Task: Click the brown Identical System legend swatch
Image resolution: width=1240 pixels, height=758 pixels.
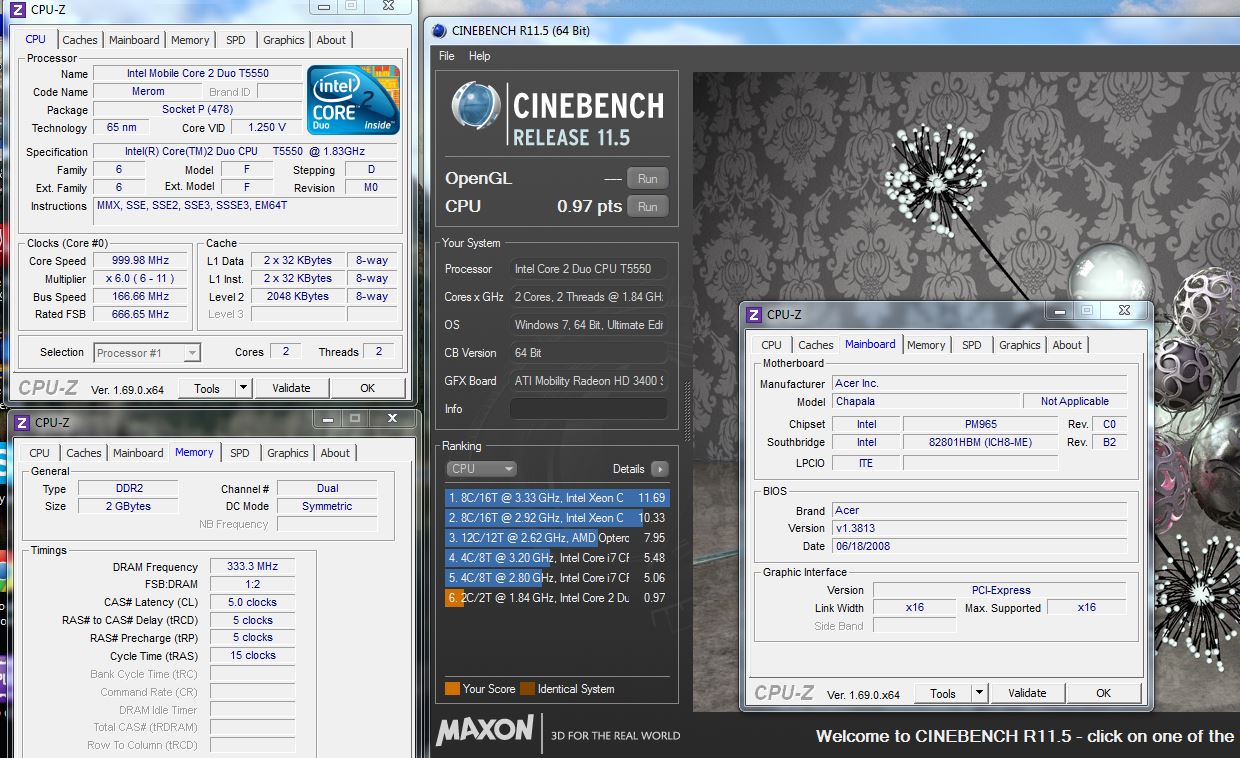Action: 527,689
